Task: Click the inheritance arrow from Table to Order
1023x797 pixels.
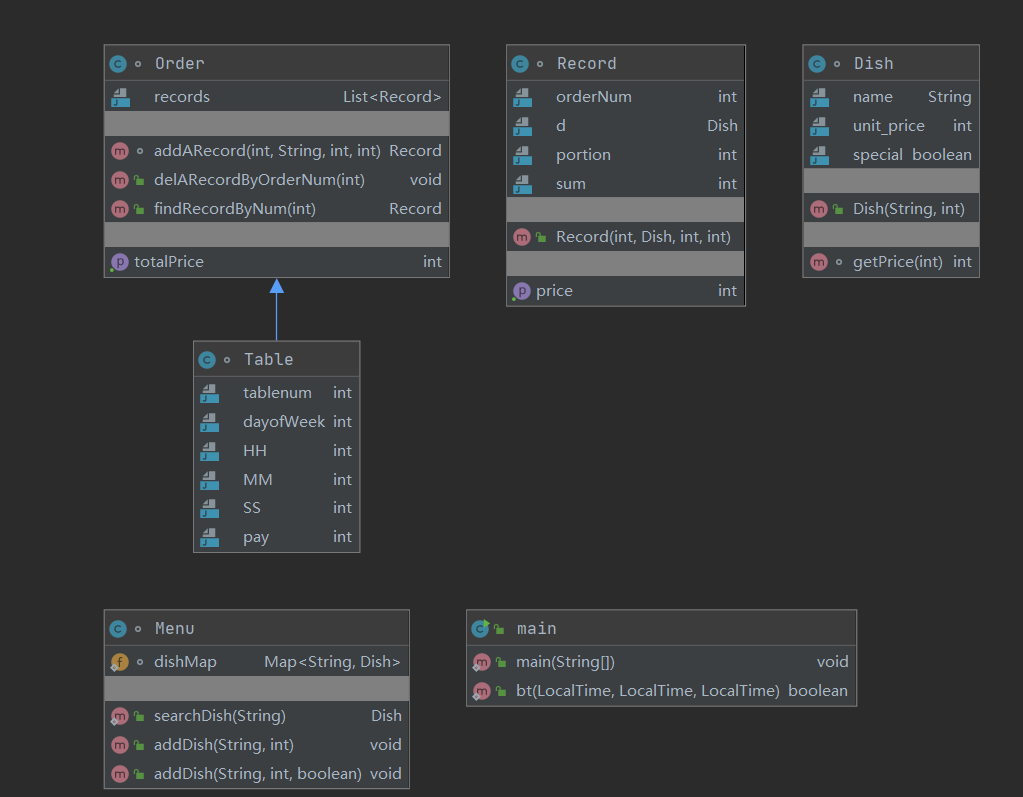Action: [277, 310]
